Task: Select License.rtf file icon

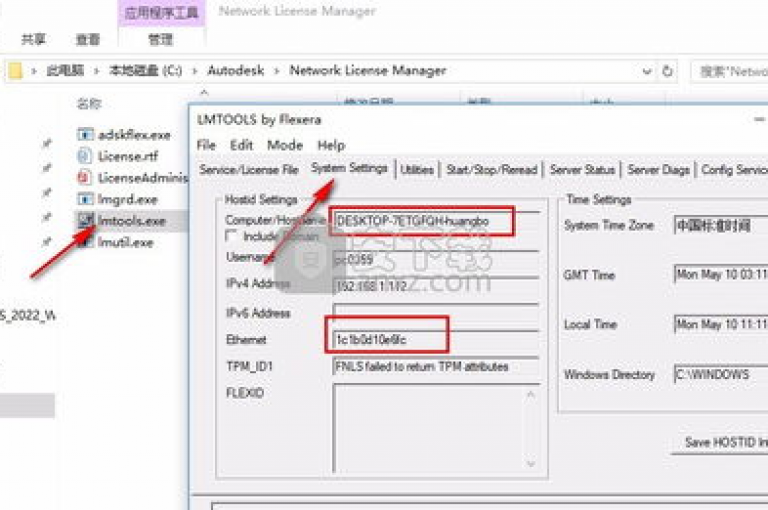Action: [85, 156]
